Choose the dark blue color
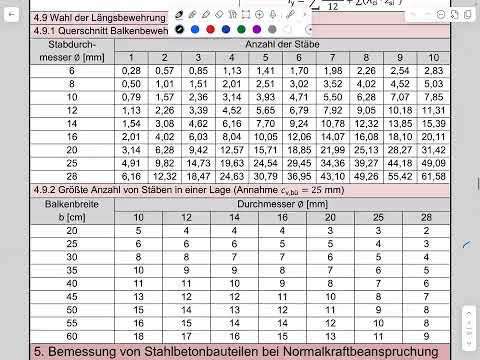The width and height of the screenshot is (480, 360). coord(226,29)
